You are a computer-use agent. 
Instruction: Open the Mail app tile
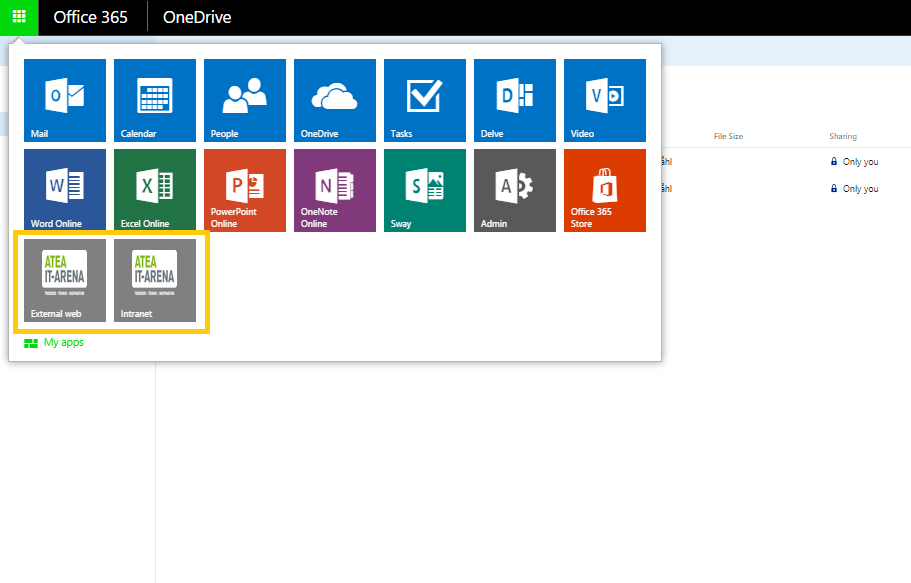[x=65, y=100]
